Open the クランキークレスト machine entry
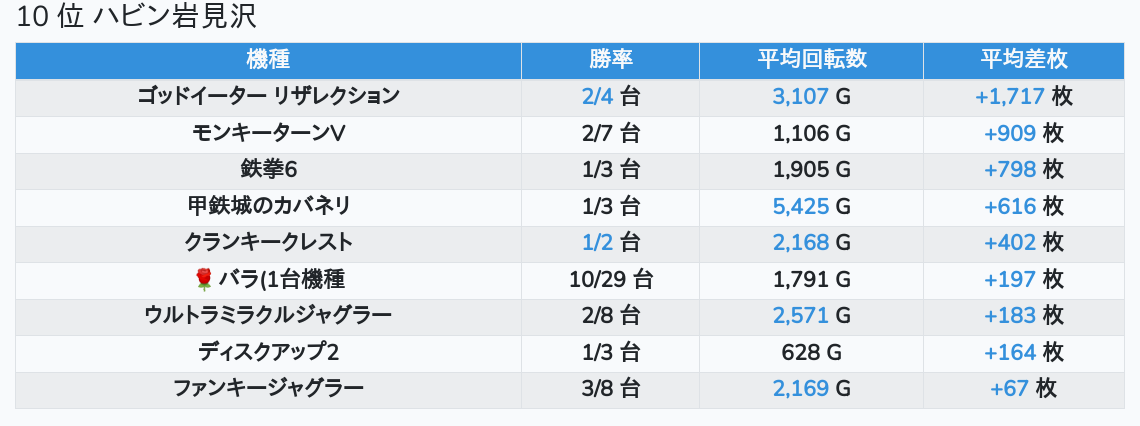The width and height of the screenshot is (1140, 426). pyautogui.click(x=268, y=243)
